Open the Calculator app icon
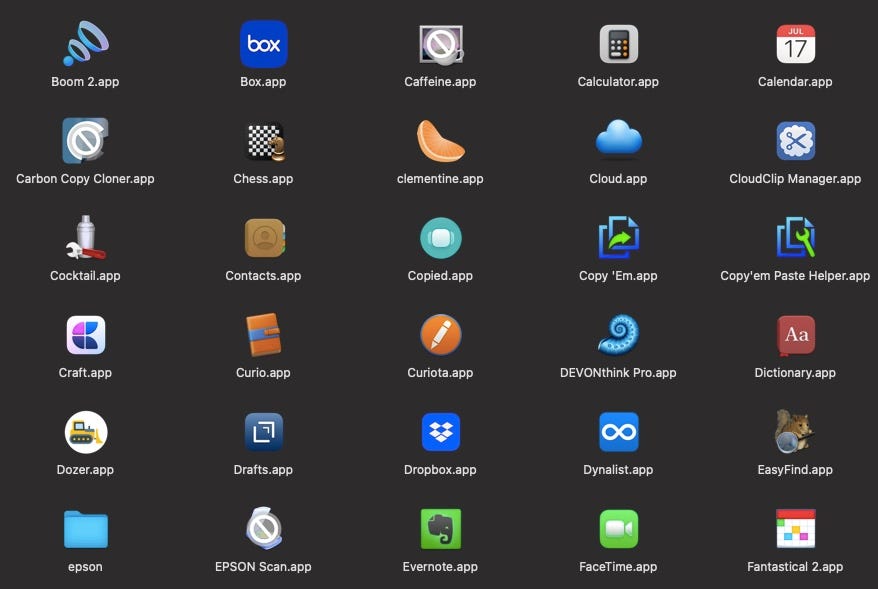878x589 pixels. (x=618, y=44)
